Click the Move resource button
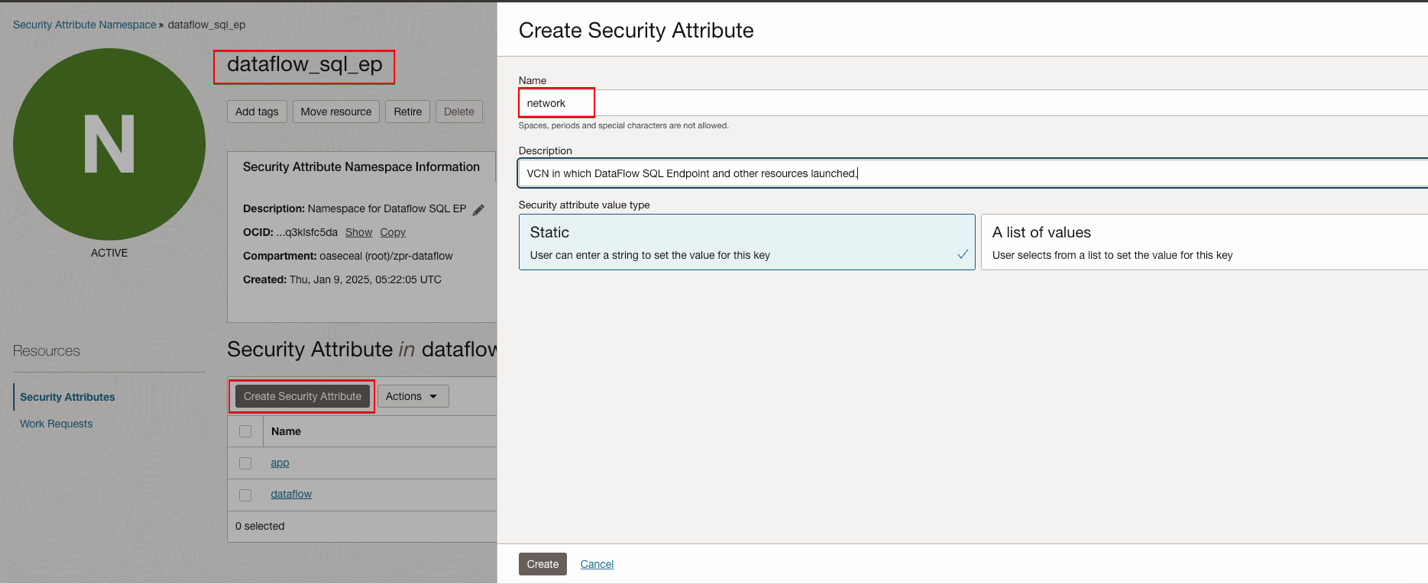 point(336,112)
